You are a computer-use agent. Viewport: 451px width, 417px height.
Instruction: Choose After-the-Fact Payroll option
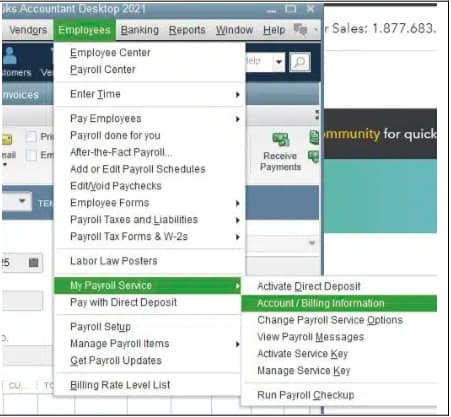tap(149, 152)
